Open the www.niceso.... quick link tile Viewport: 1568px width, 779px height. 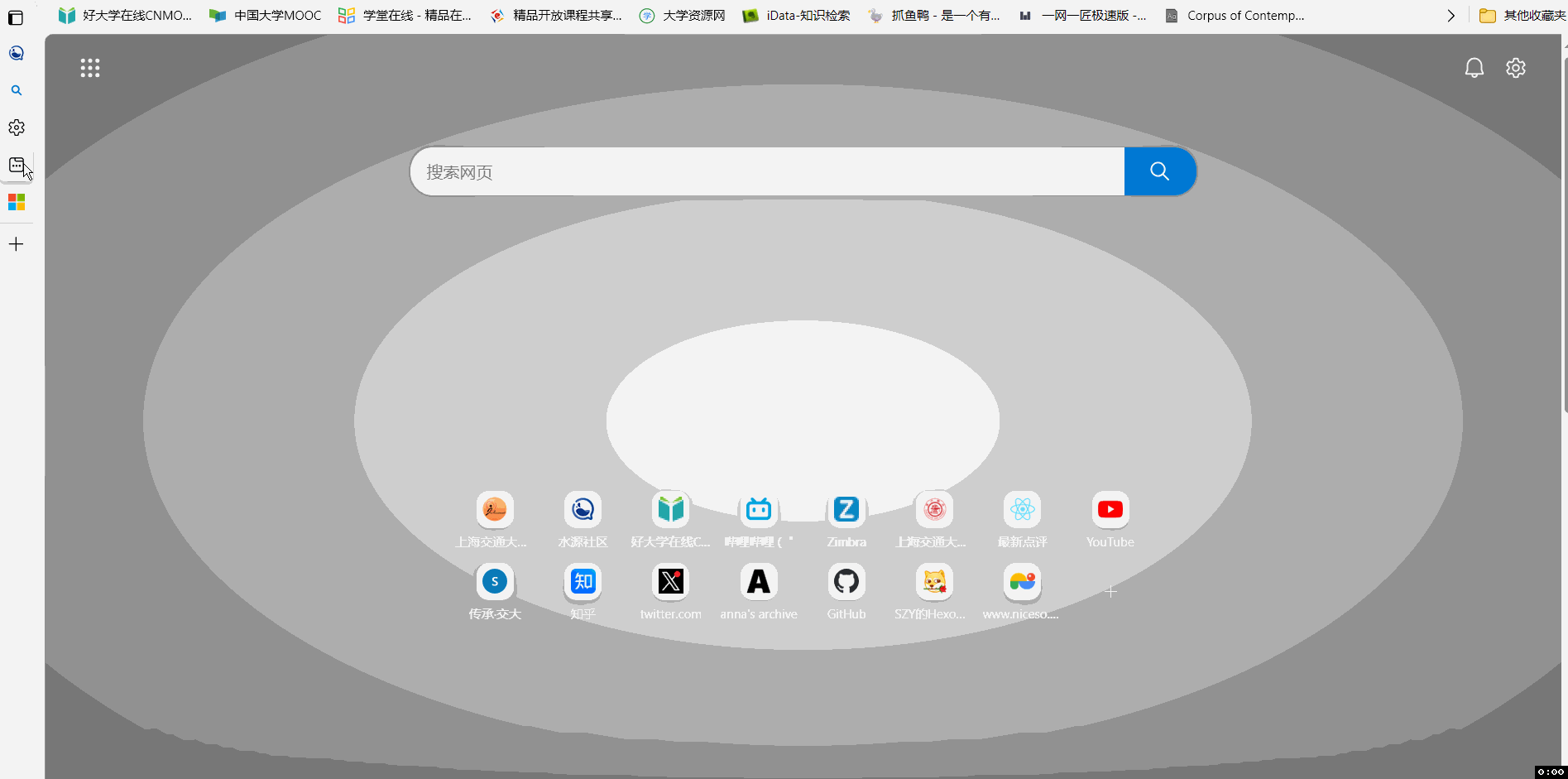(x=1023, y=592)
